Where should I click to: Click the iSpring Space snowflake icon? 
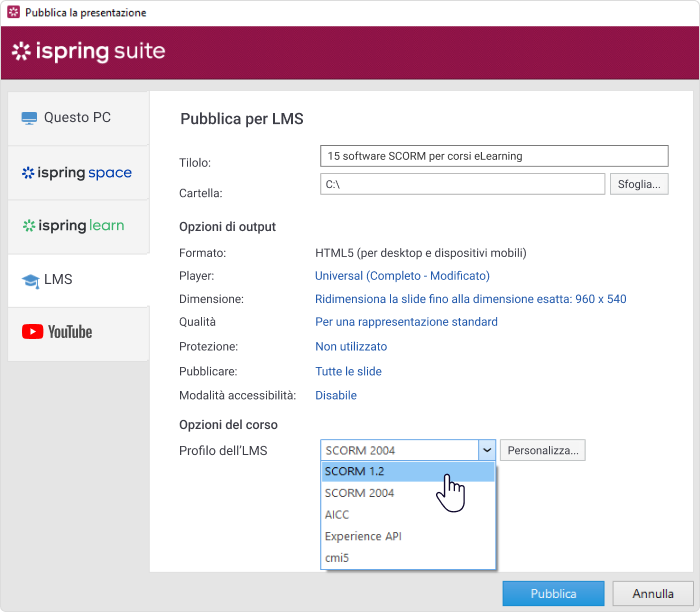click(28, 173)
